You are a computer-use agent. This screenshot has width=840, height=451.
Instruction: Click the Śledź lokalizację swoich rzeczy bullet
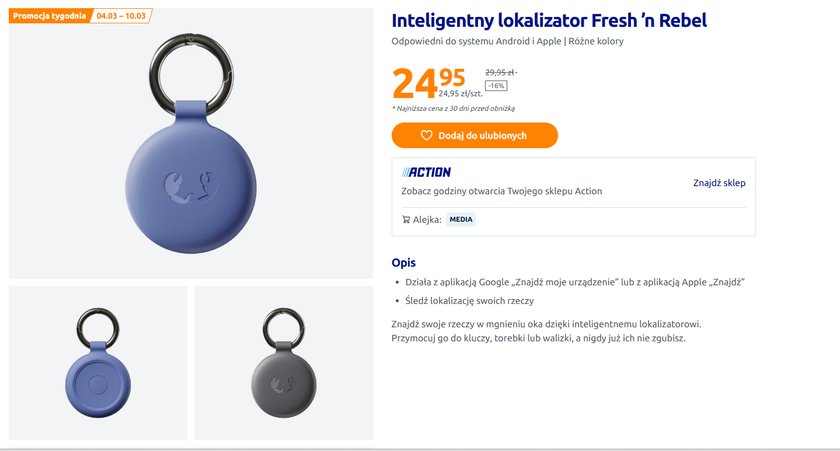[x=469, y=301]
